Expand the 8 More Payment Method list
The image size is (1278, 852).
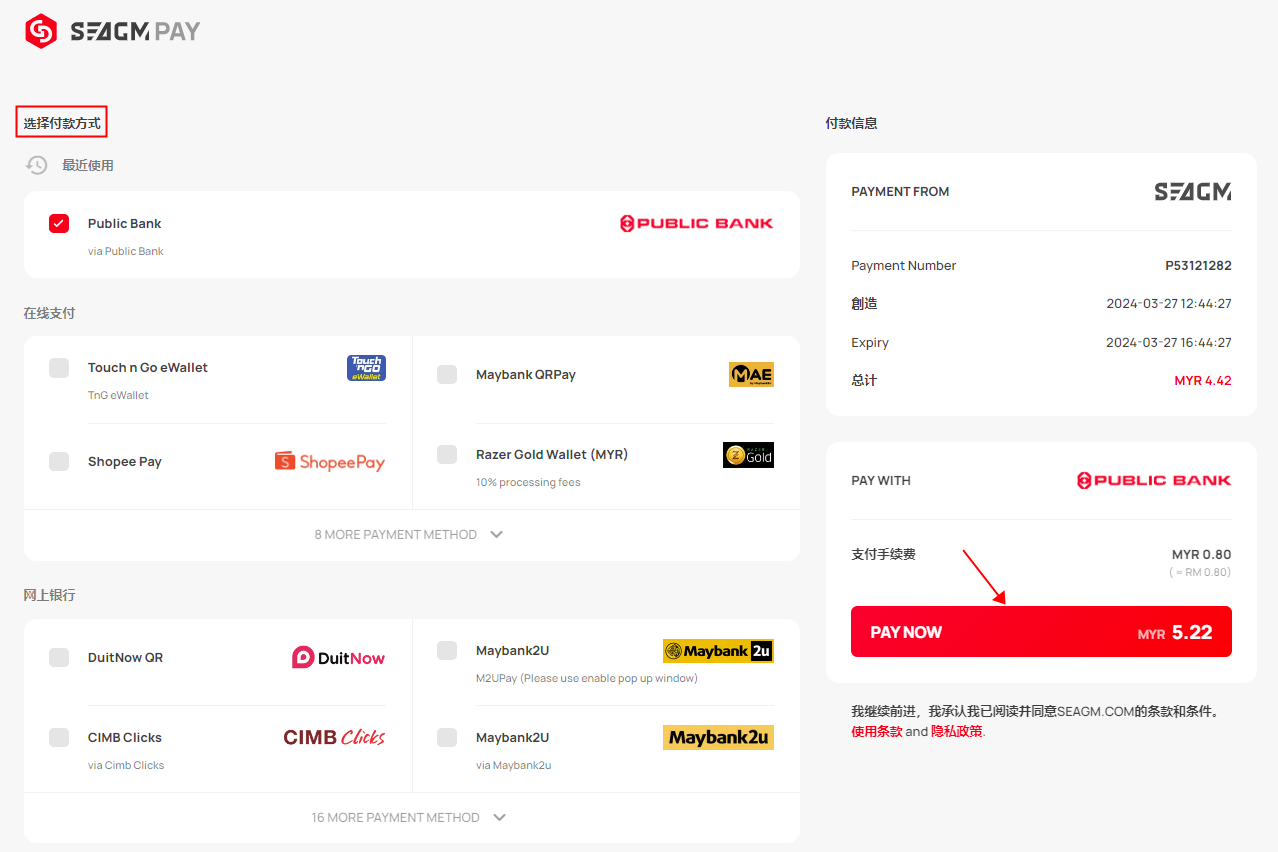[x=411, y=535]
